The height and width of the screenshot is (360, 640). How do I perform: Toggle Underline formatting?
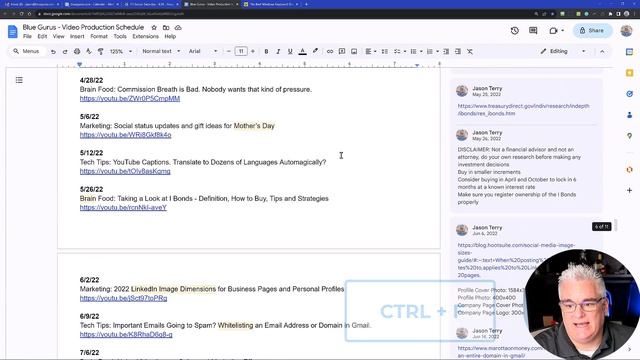coord(290,51)
